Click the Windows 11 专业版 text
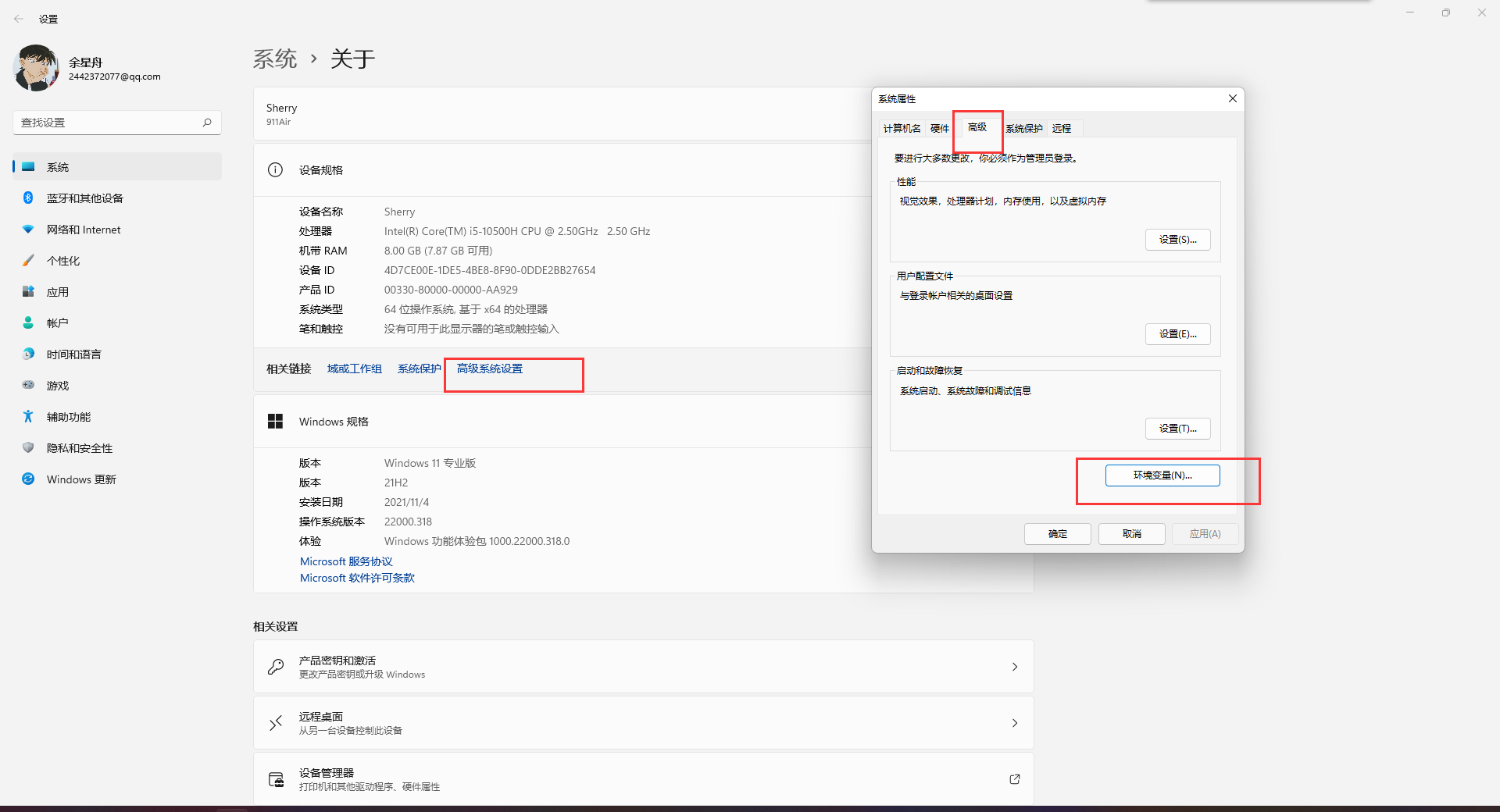Screen dimensions: 1500x812 (x=430, y=463)
